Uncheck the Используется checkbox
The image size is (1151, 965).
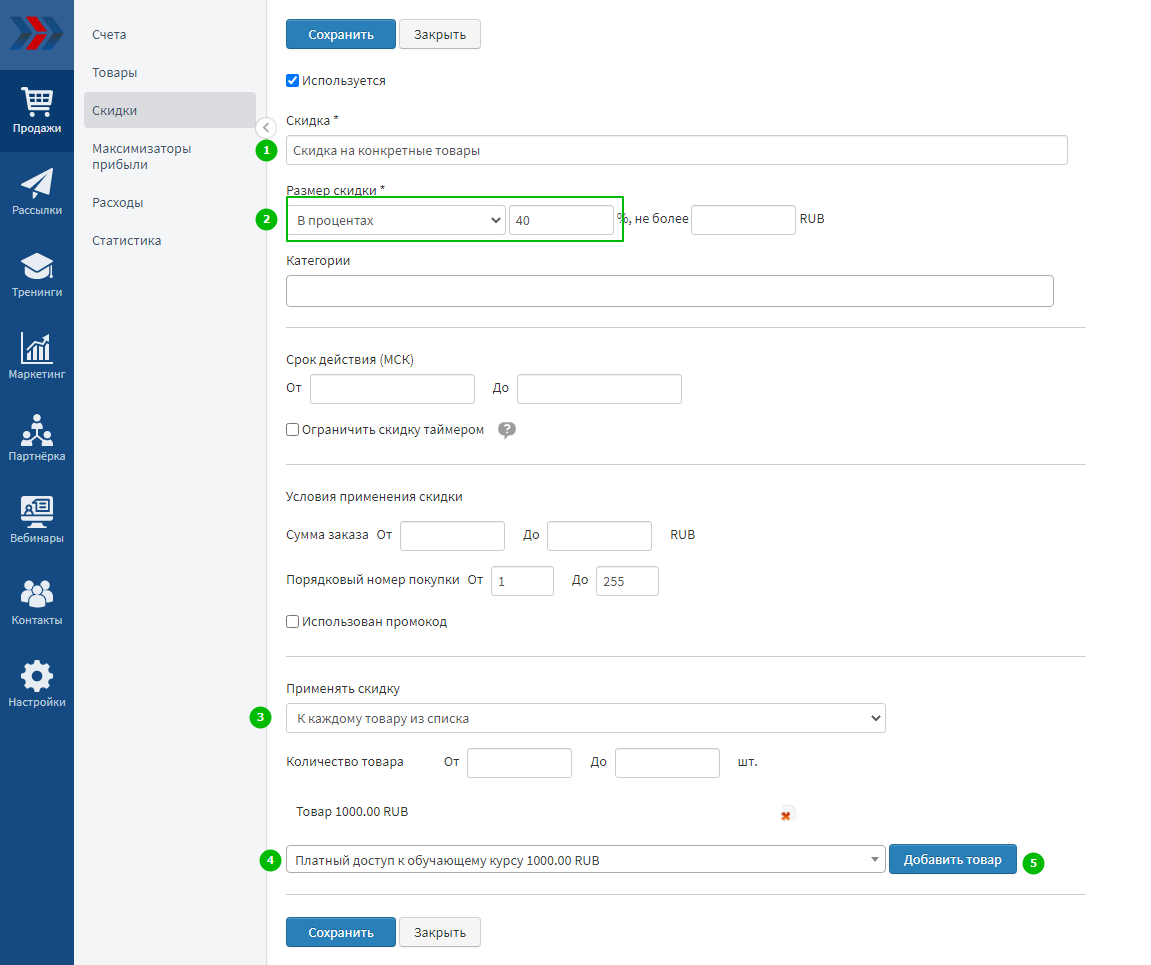[293, 81]
